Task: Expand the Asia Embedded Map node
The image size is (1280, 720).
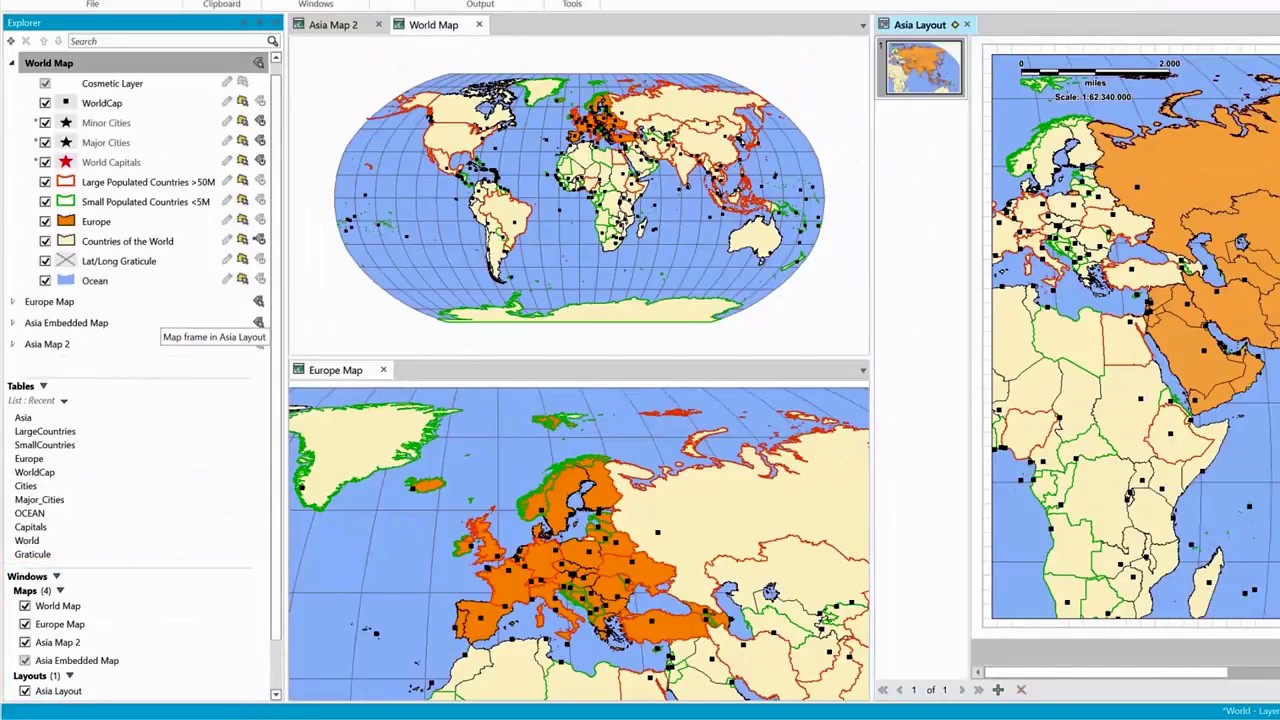Action: (12, 323)
